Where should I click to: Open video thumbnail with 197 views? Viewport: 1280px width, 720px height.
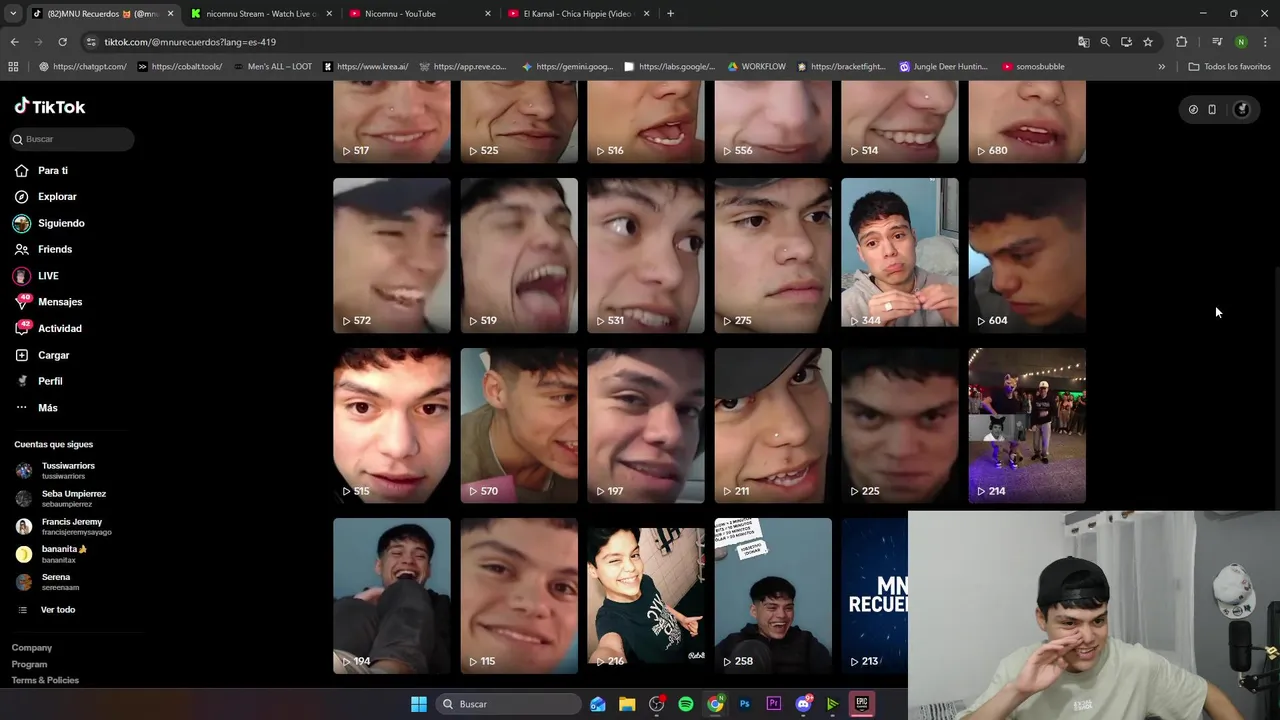pyautogui.click(x=646, y=425)
